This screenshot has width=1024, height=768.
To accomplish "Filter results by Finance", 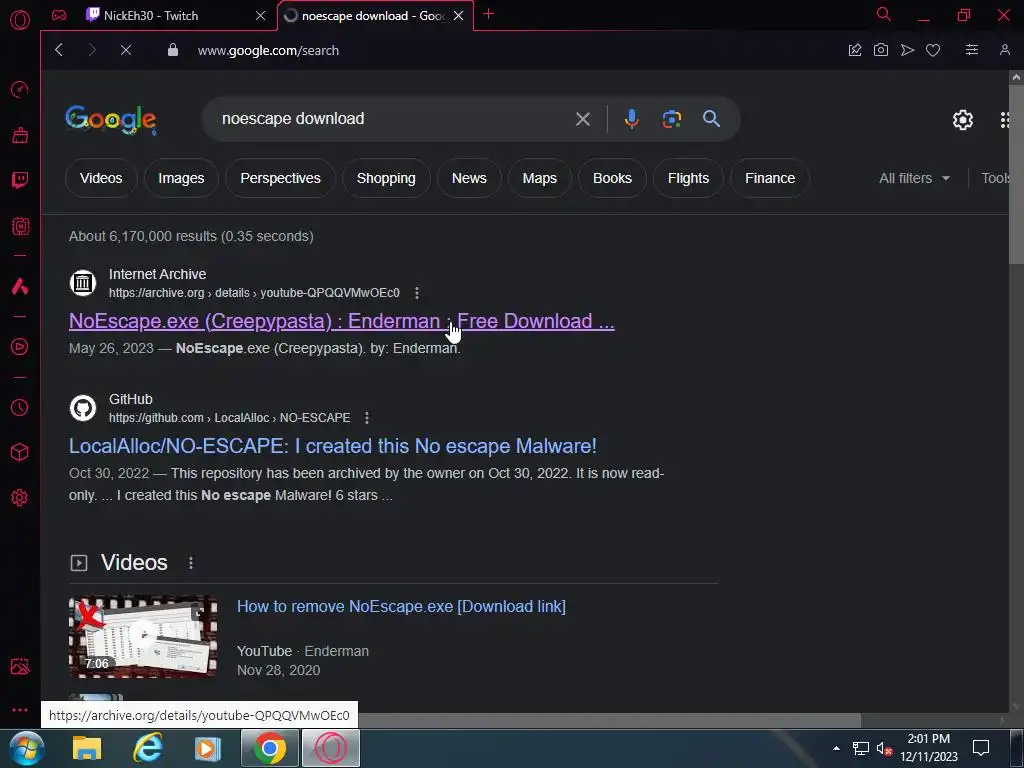I will coord(770,178).
